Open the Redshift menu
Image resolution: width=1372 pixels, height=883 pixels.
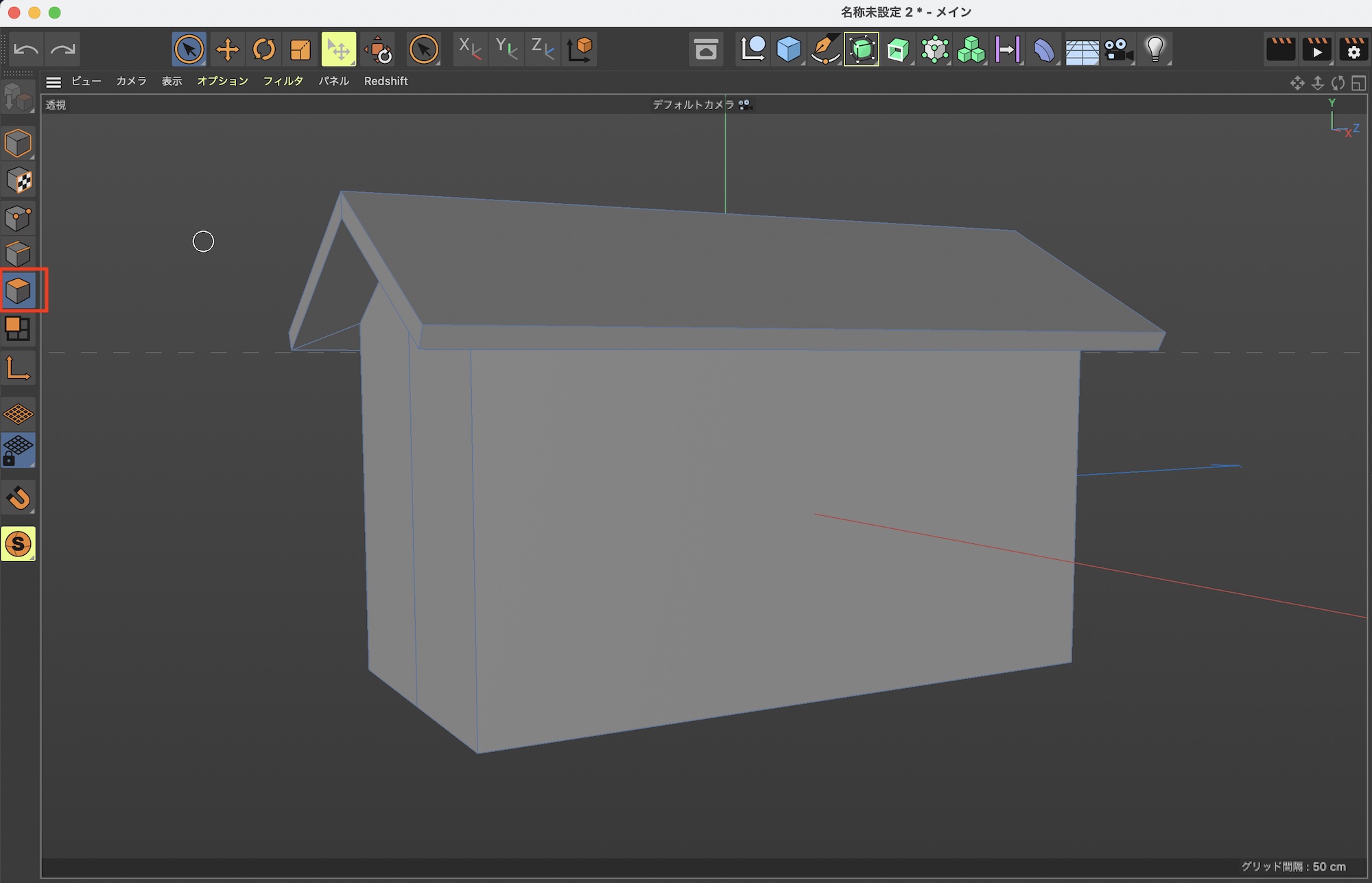386,81
